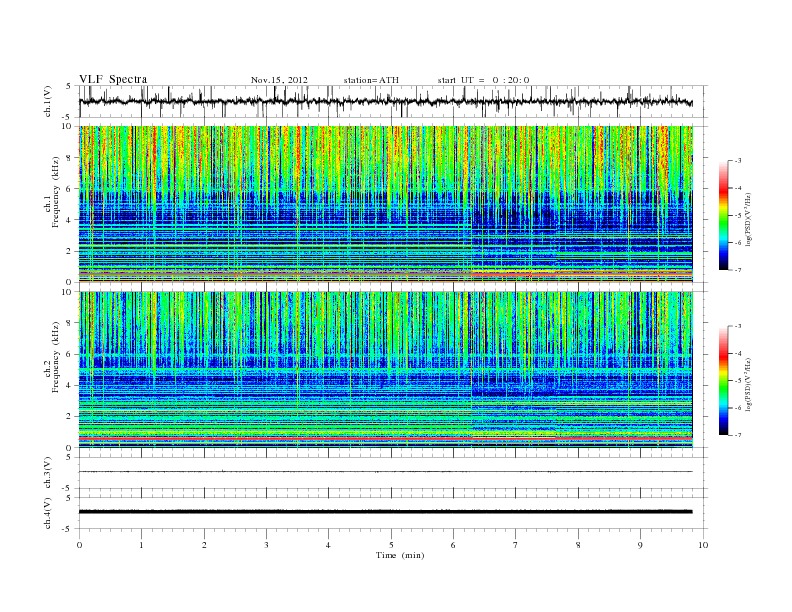Screen dimensions: 792x612
Task: Click the '-5' volt tick of ch.4(V) panel
Action: click(68, 529)
